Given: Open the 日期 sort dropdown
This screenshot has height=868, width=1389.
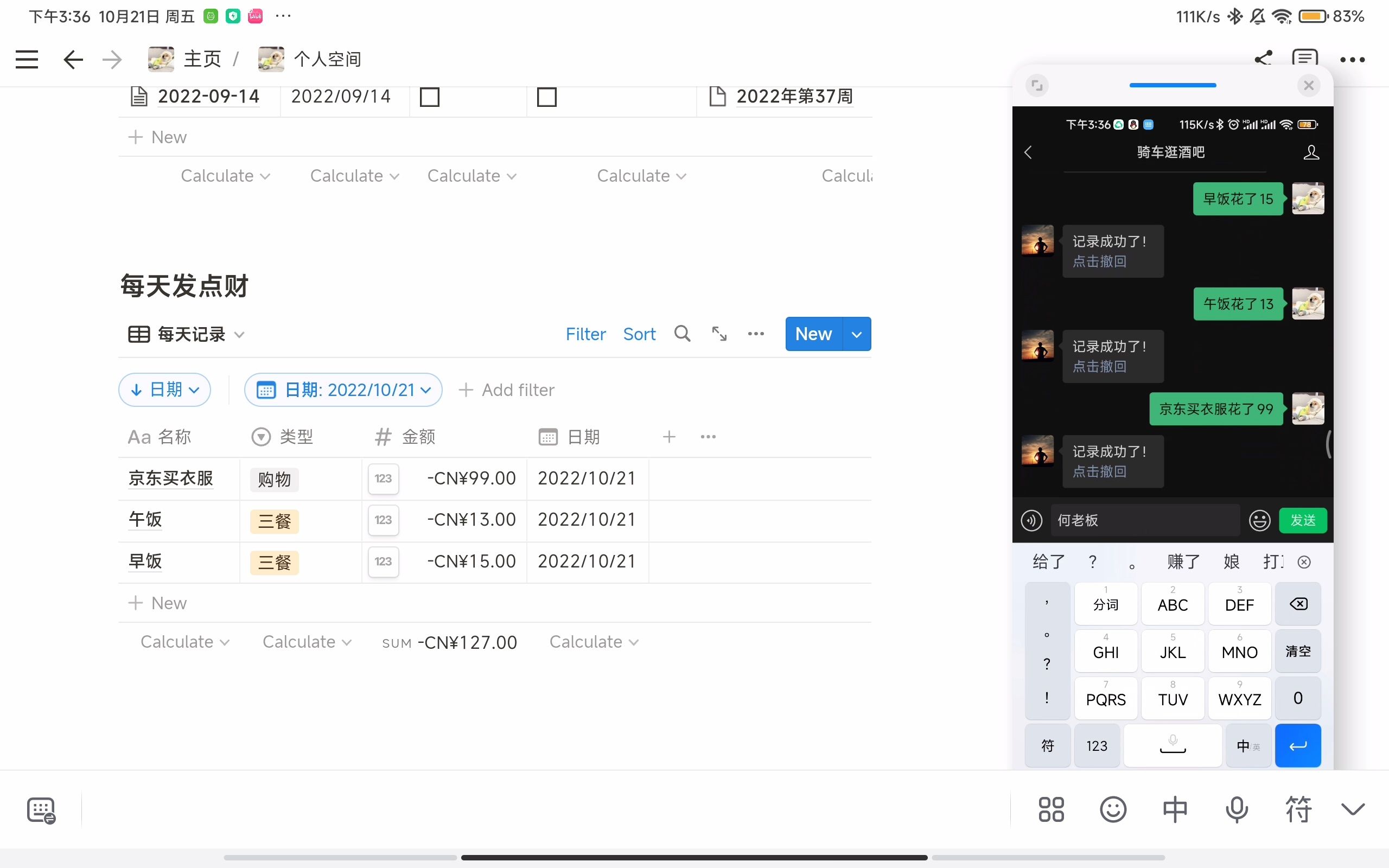Looking at the screenshot, I should tap(165, 389).
